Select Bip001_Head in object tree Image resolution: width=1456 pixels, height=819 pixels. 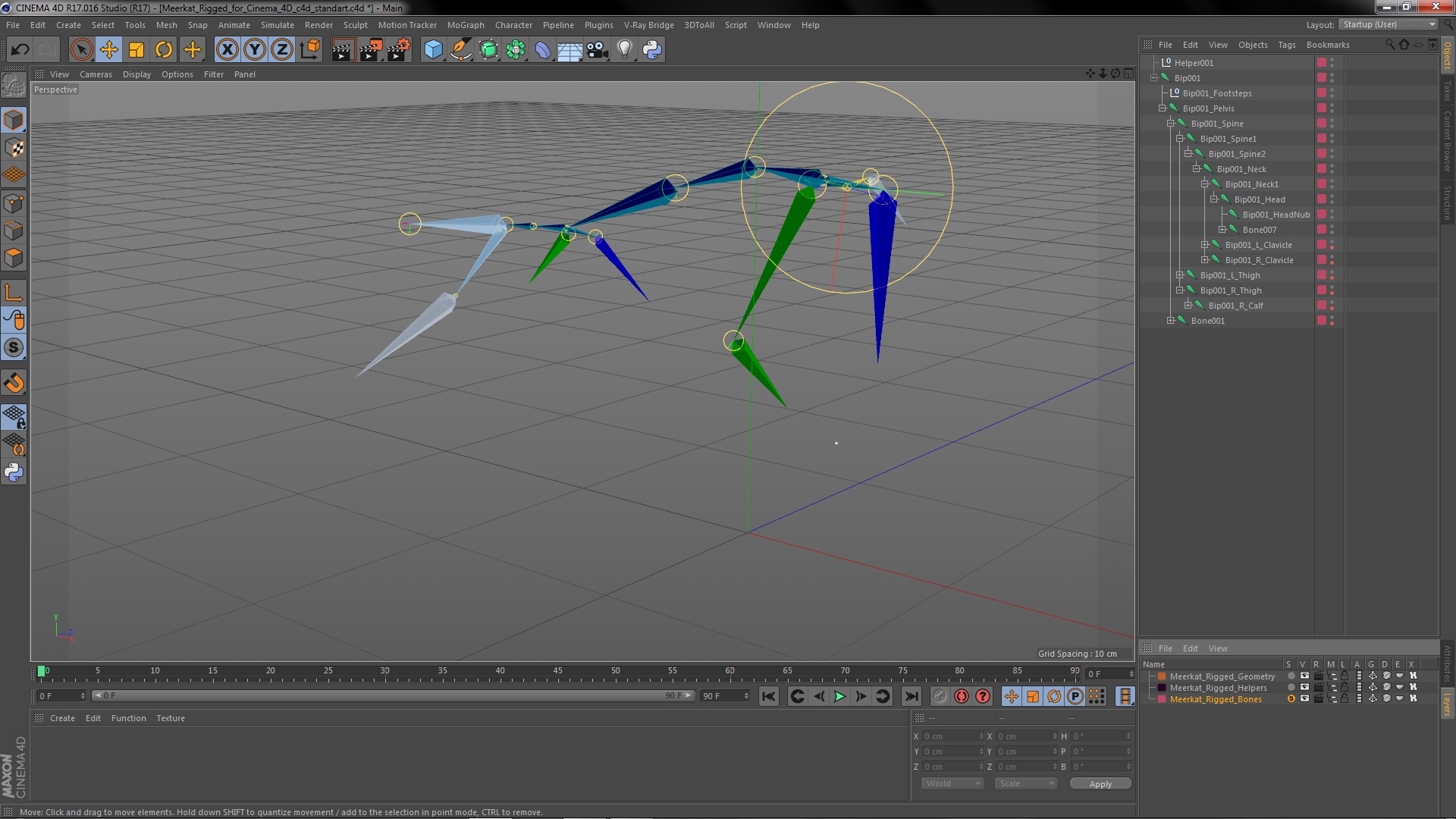tap(1259, 199)
